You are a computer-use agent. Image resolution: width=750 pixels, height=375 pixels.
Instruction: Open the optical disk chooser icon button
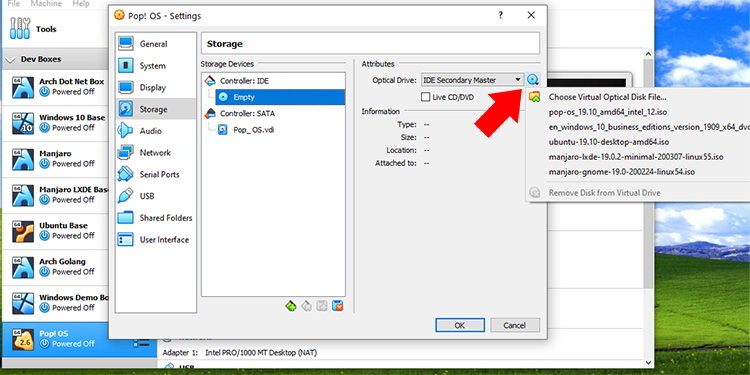[533, 80]
